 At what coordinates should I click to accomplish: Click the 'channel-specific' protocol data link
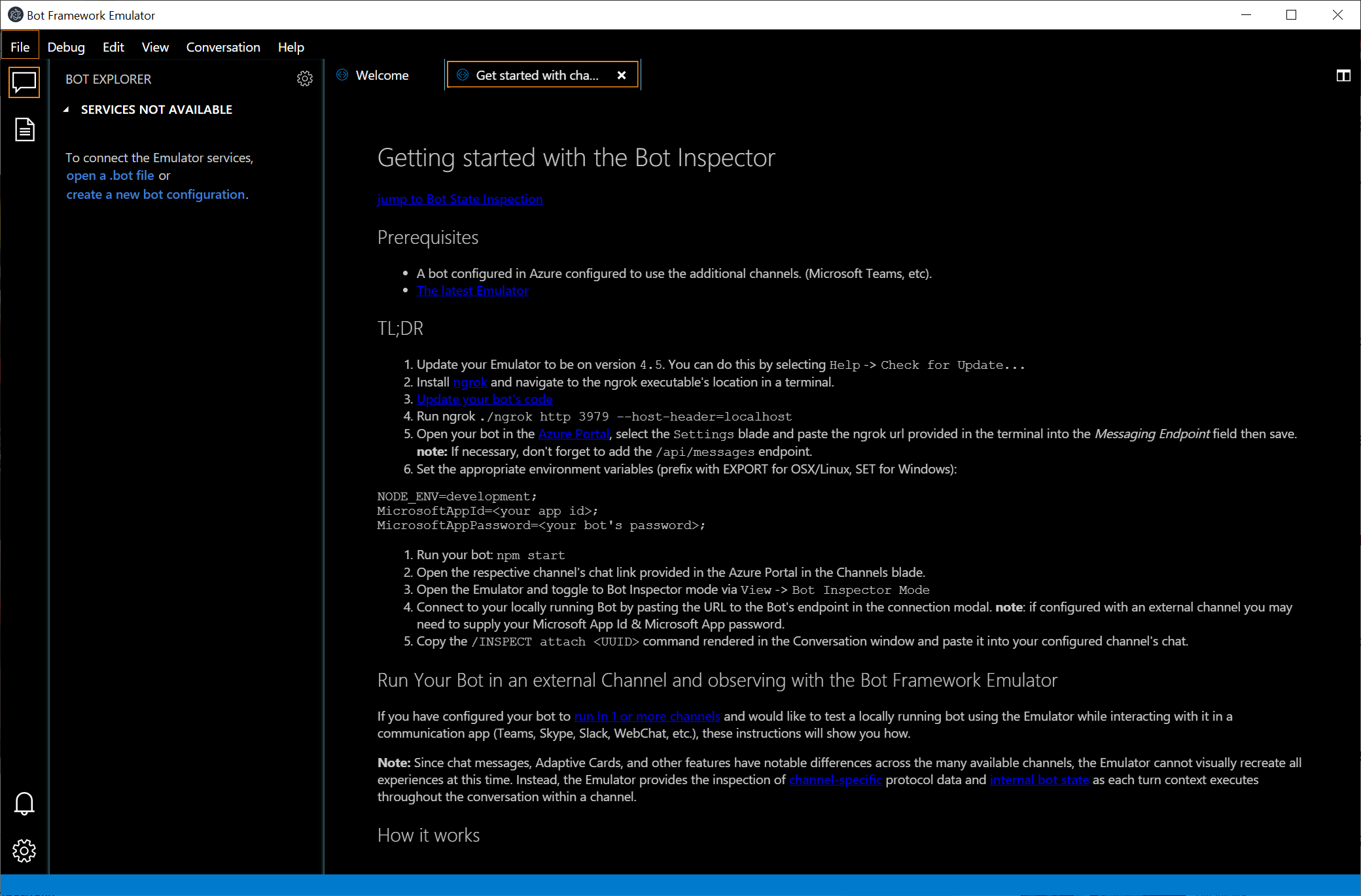836,780
